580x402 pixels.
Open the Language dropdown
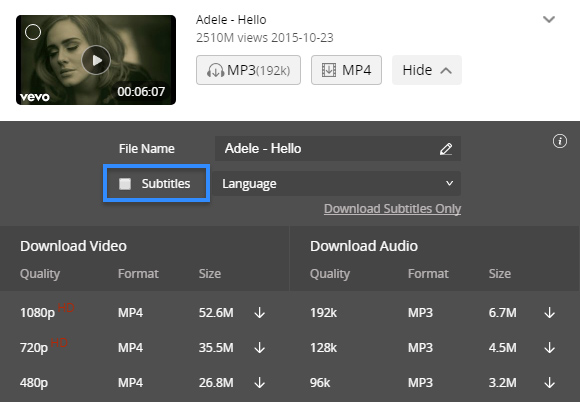pyautogui.click(x=338, y=183)
